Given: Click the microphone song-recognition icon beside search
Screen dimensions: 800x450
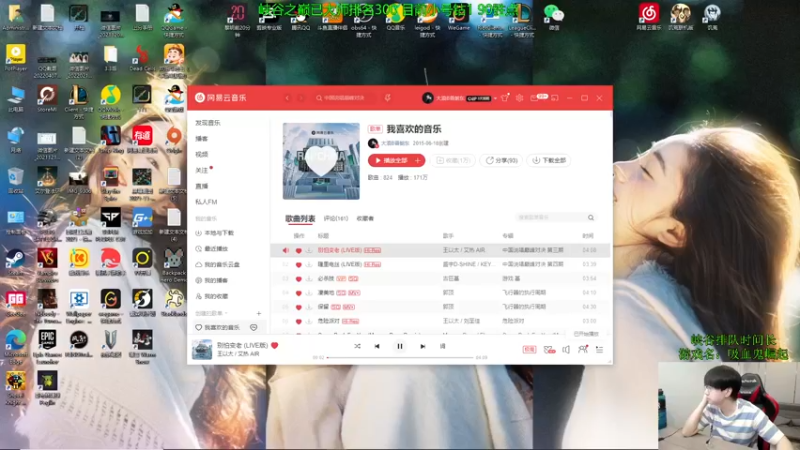Looking at the screenshot, I should [x=388, y=98].
